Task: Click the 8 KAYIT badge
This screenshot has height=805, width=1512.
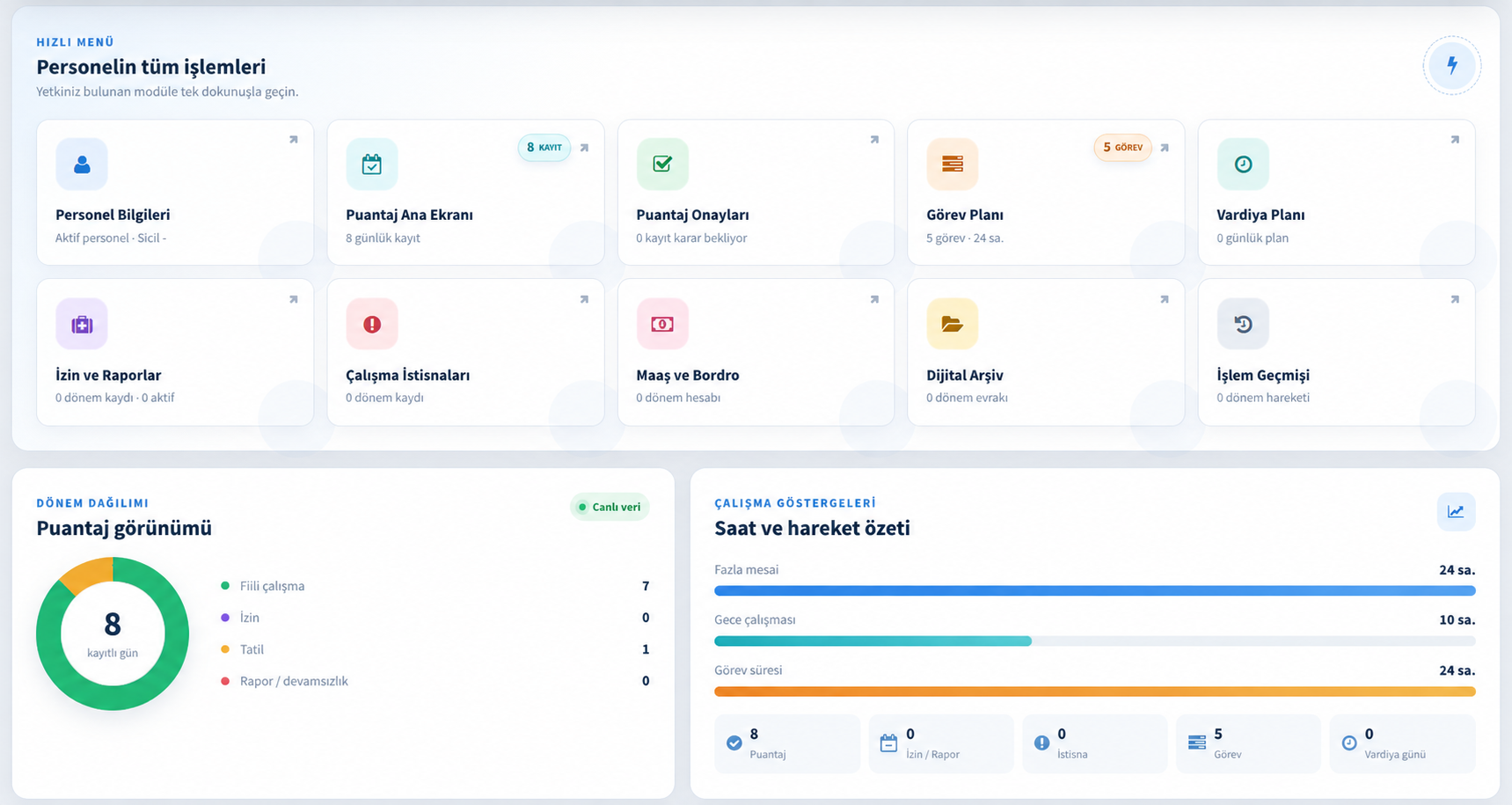Action: pyautogui.click(x=544, y=147)
